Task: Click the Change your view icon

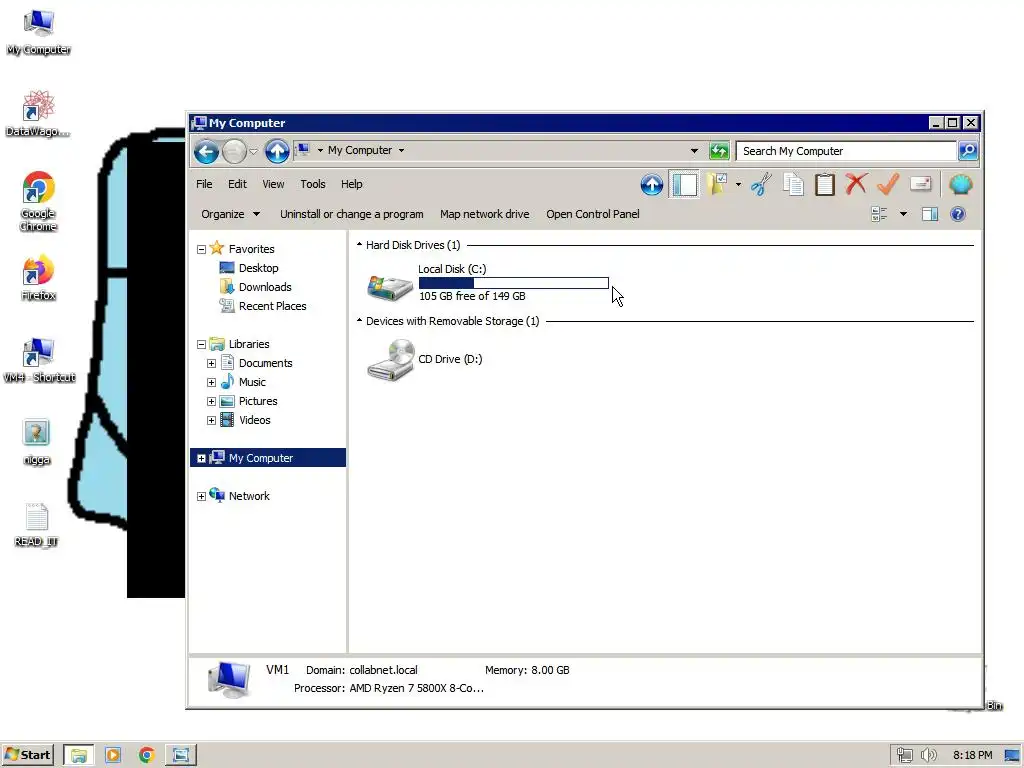Action: 879,214
